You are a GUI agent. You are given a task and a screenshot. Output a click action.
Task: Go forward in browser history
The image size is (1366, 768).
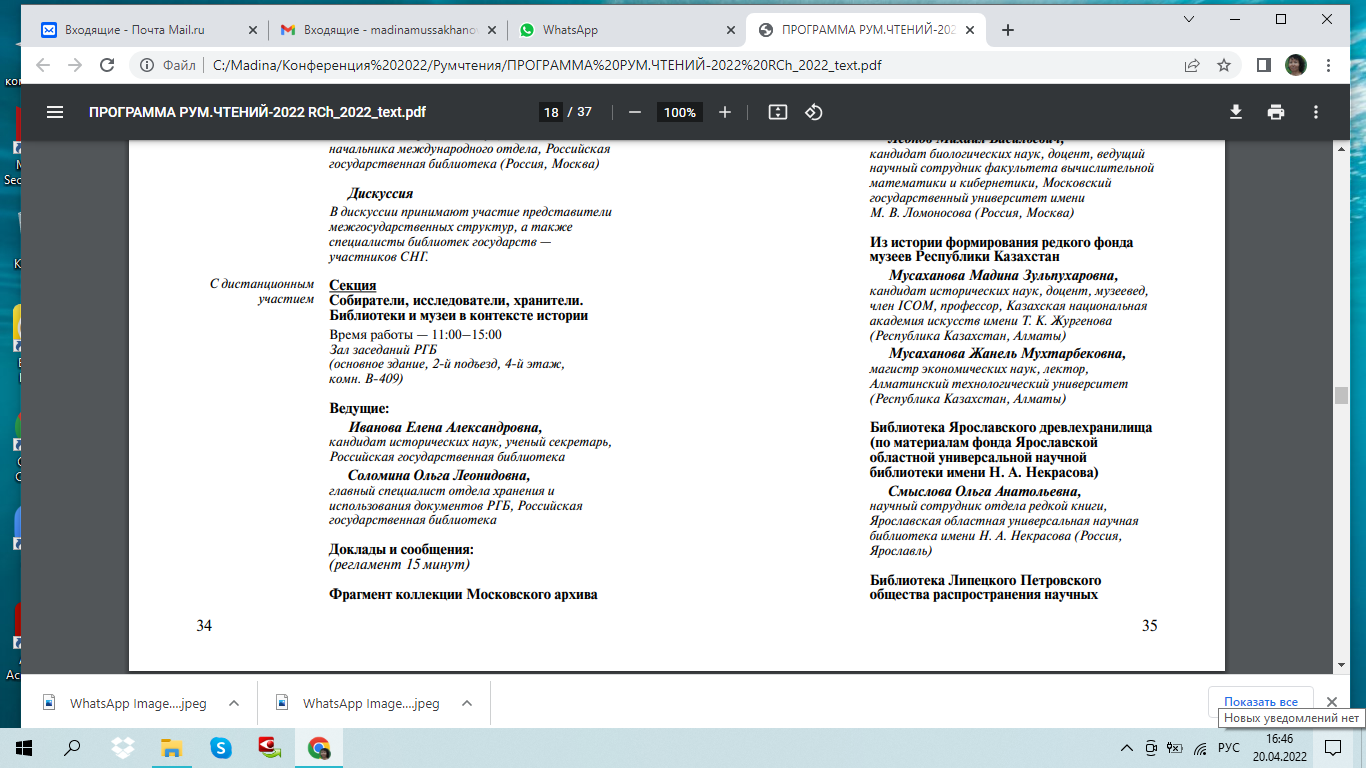(x=74, y=65)
